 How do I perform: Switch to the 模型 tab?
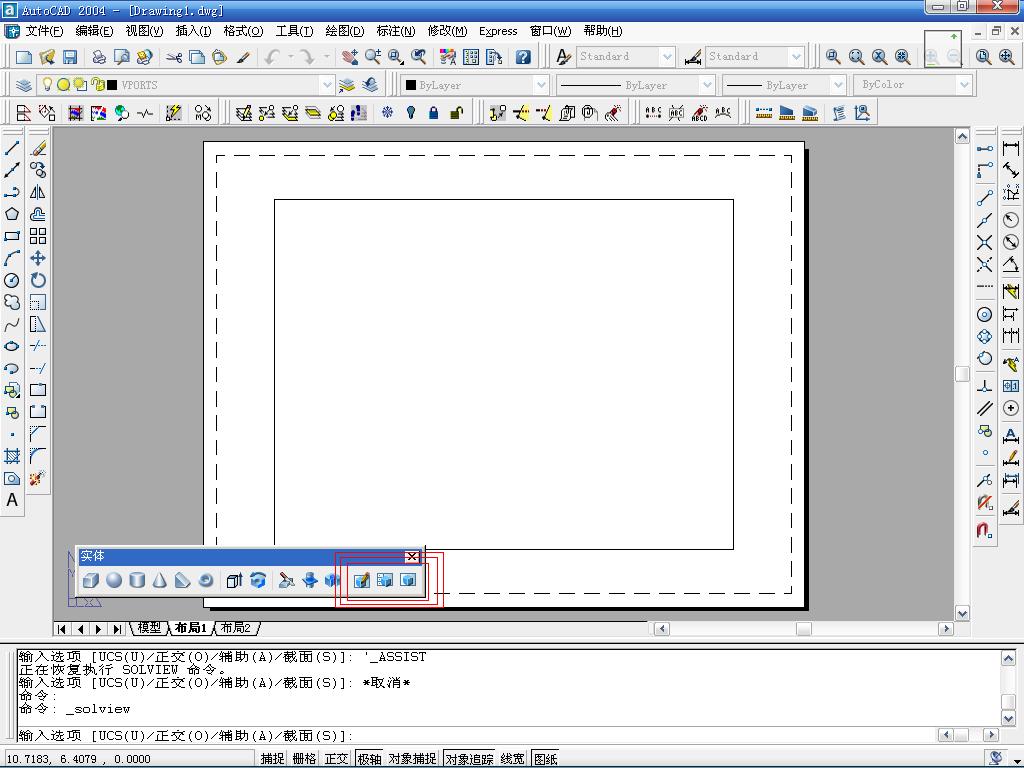pyautogui.click(x=149, y=628)
